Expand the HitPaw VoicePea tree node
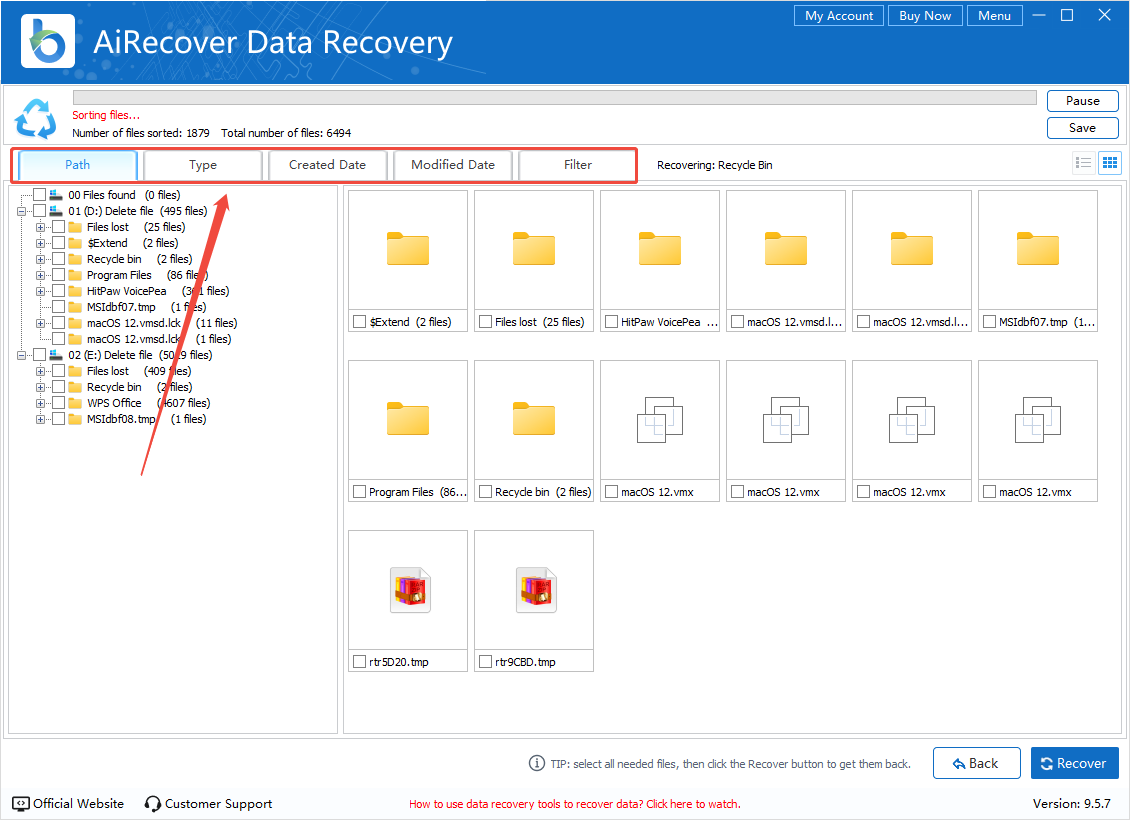The image size is (1130, 820). point(41,291)
